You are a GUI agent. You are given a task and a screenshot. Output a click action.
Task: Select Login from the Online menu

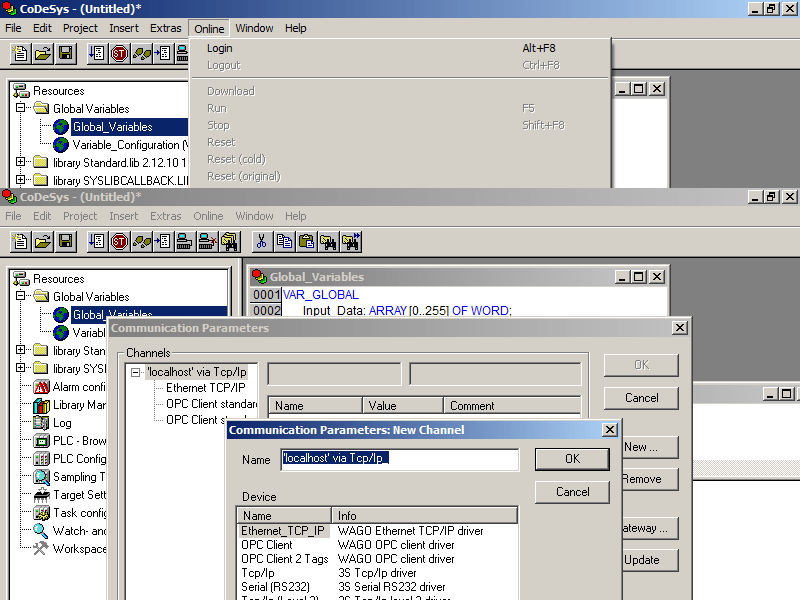point(219,48)
